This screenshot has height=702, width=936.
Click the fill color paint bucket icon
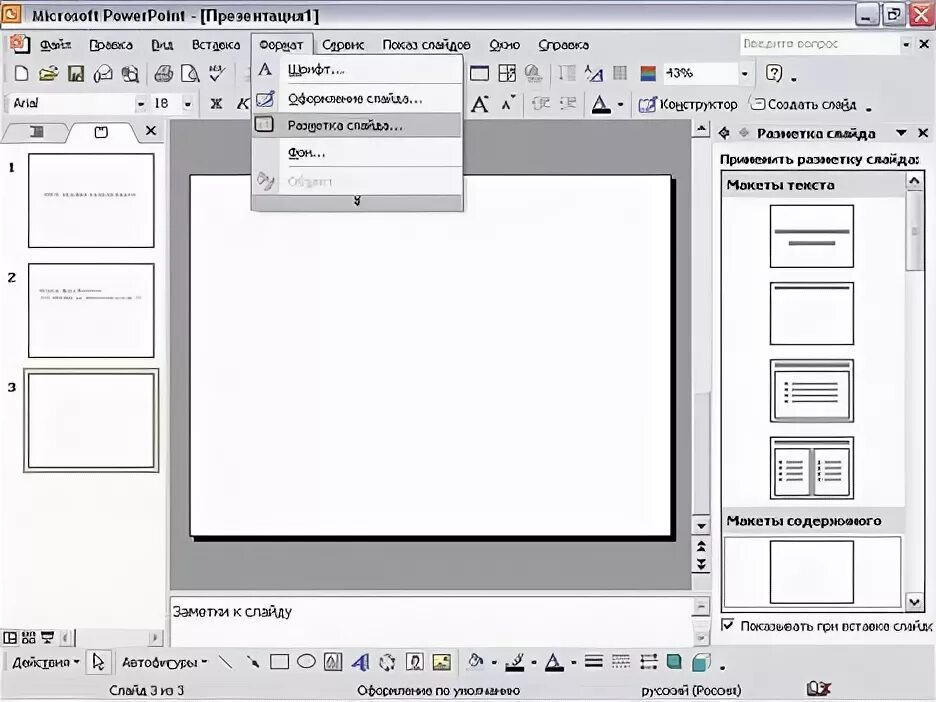[476, 661]
